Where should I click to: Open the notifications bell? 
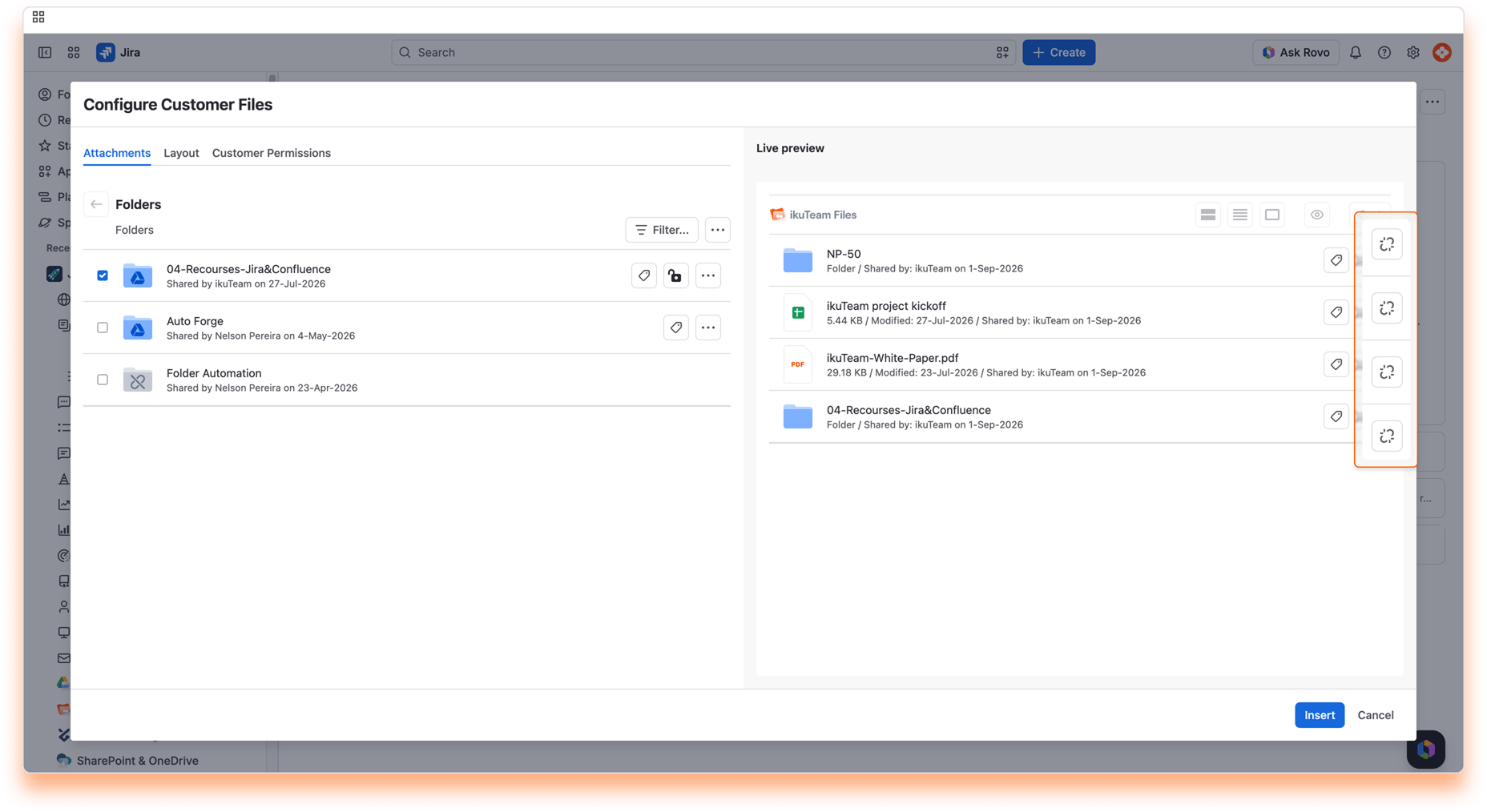click(1356, 52)
